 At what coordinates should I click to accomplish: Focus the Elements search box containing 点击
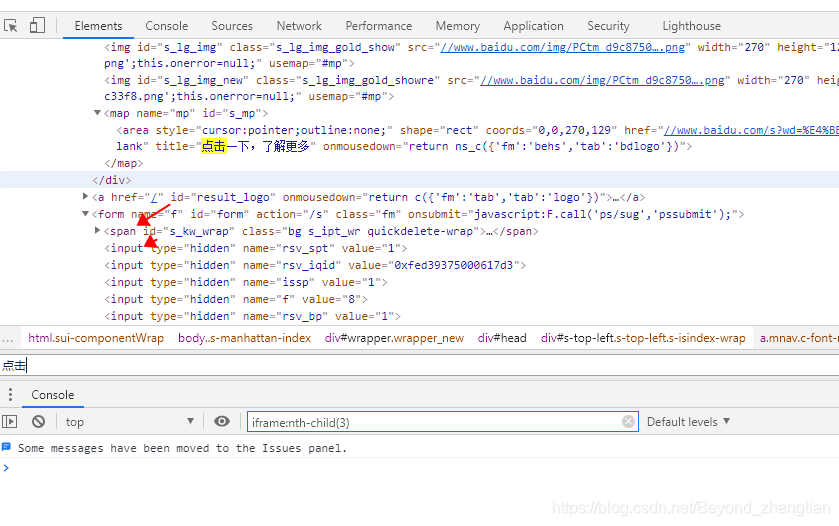click(420, 365)
